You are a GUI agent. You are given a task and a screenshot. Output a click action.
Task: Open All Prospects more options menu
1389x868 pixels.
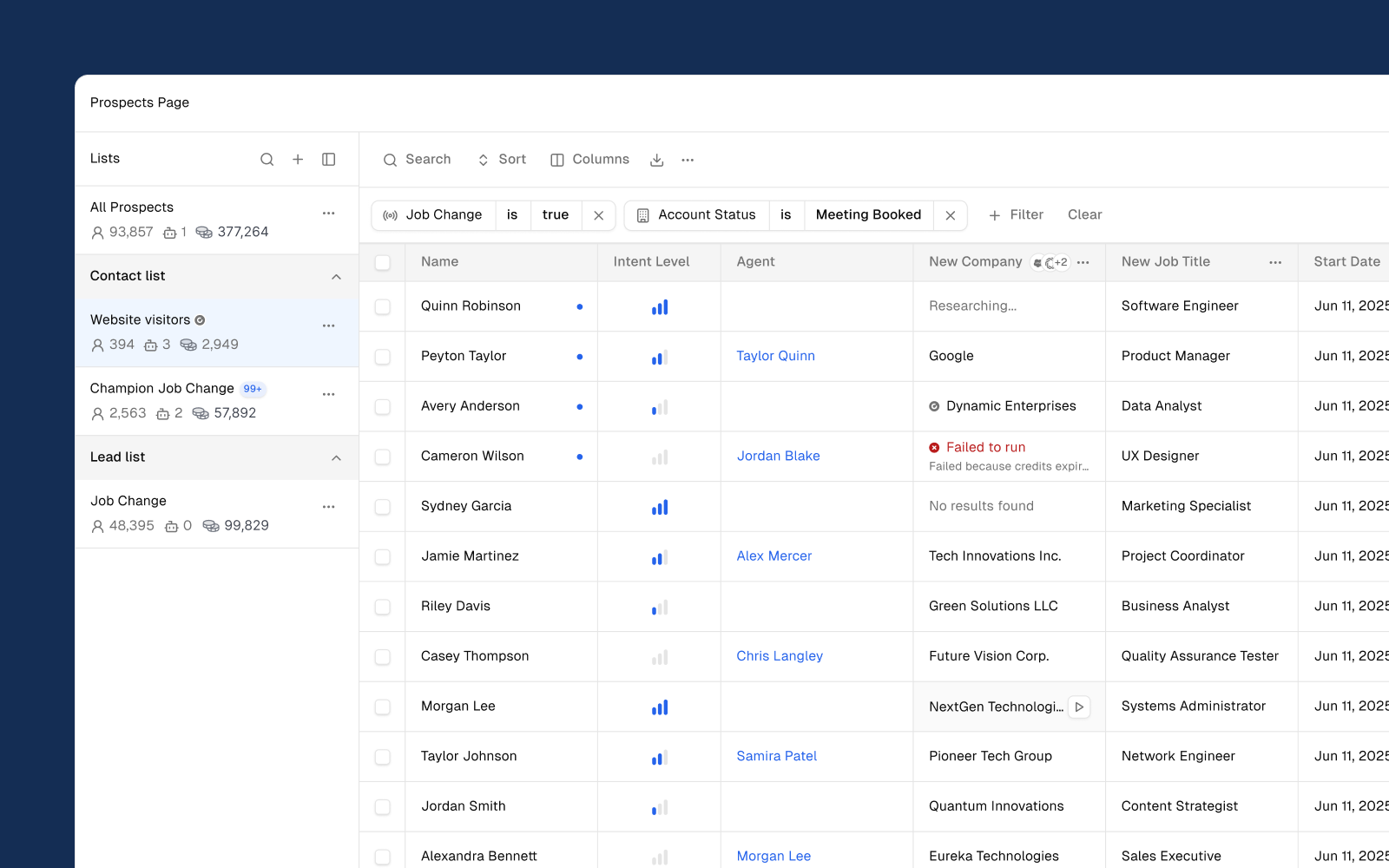329,213
